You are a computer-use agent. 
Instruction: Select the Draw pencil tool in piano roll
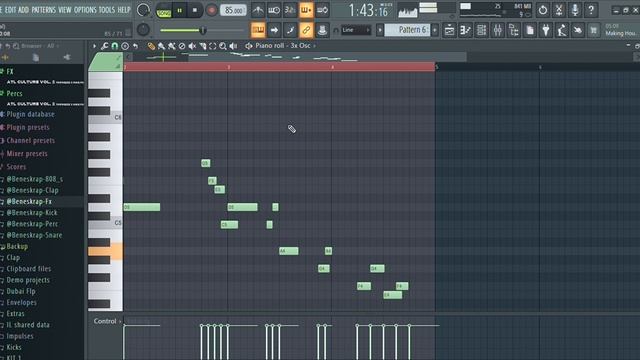(x=151, y=46)
